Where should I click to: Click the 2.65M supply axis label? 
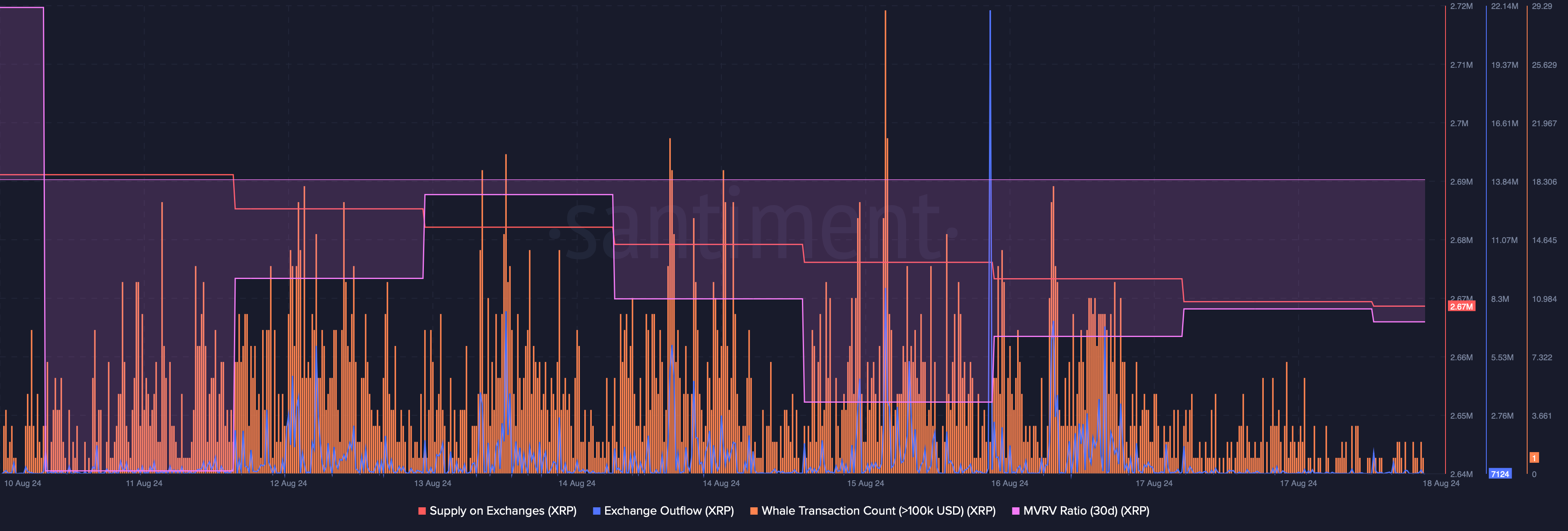1461,416
